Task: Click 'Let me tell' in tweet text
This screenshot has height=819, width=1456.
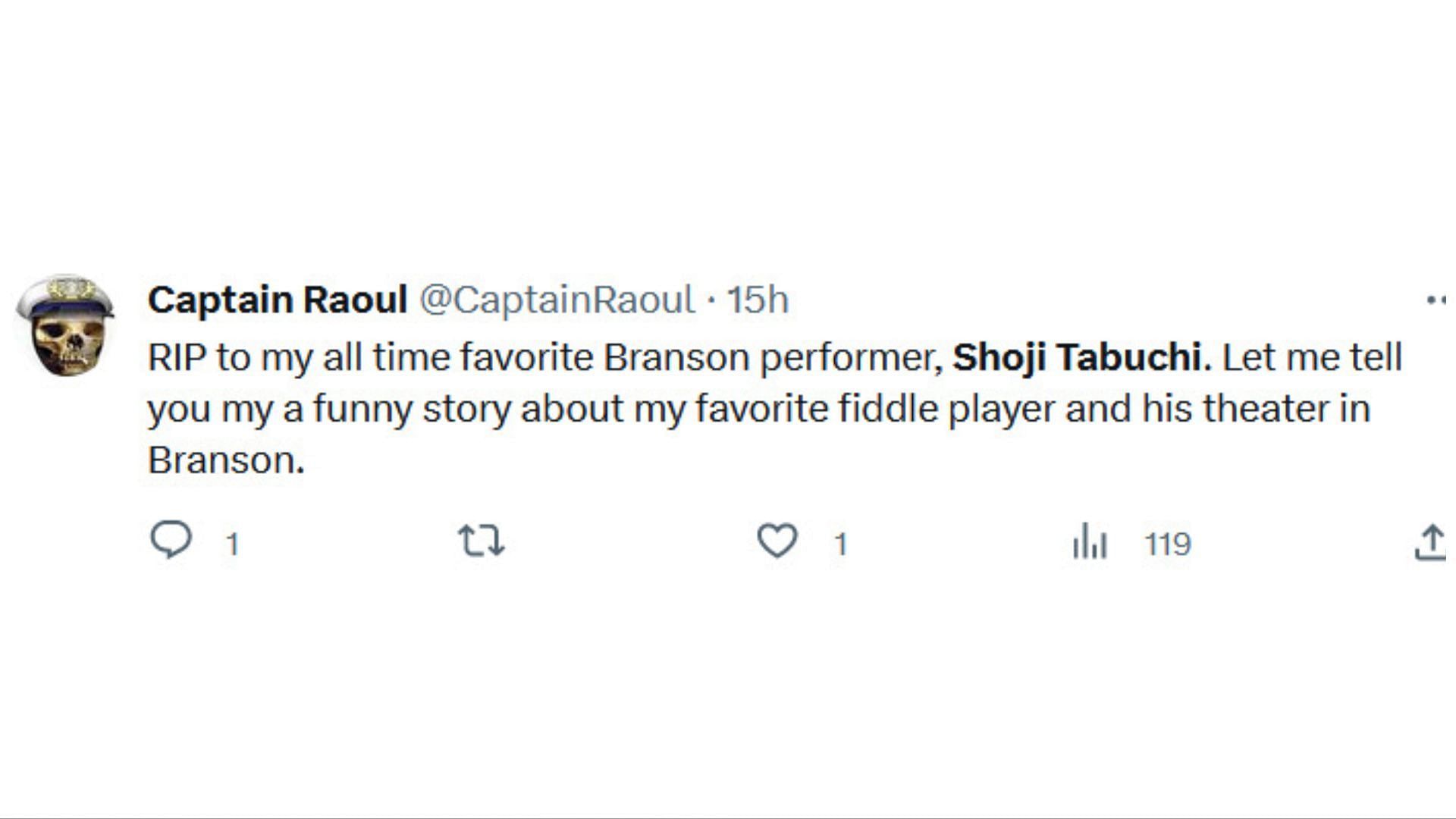Action: [x=1313, y=357]
